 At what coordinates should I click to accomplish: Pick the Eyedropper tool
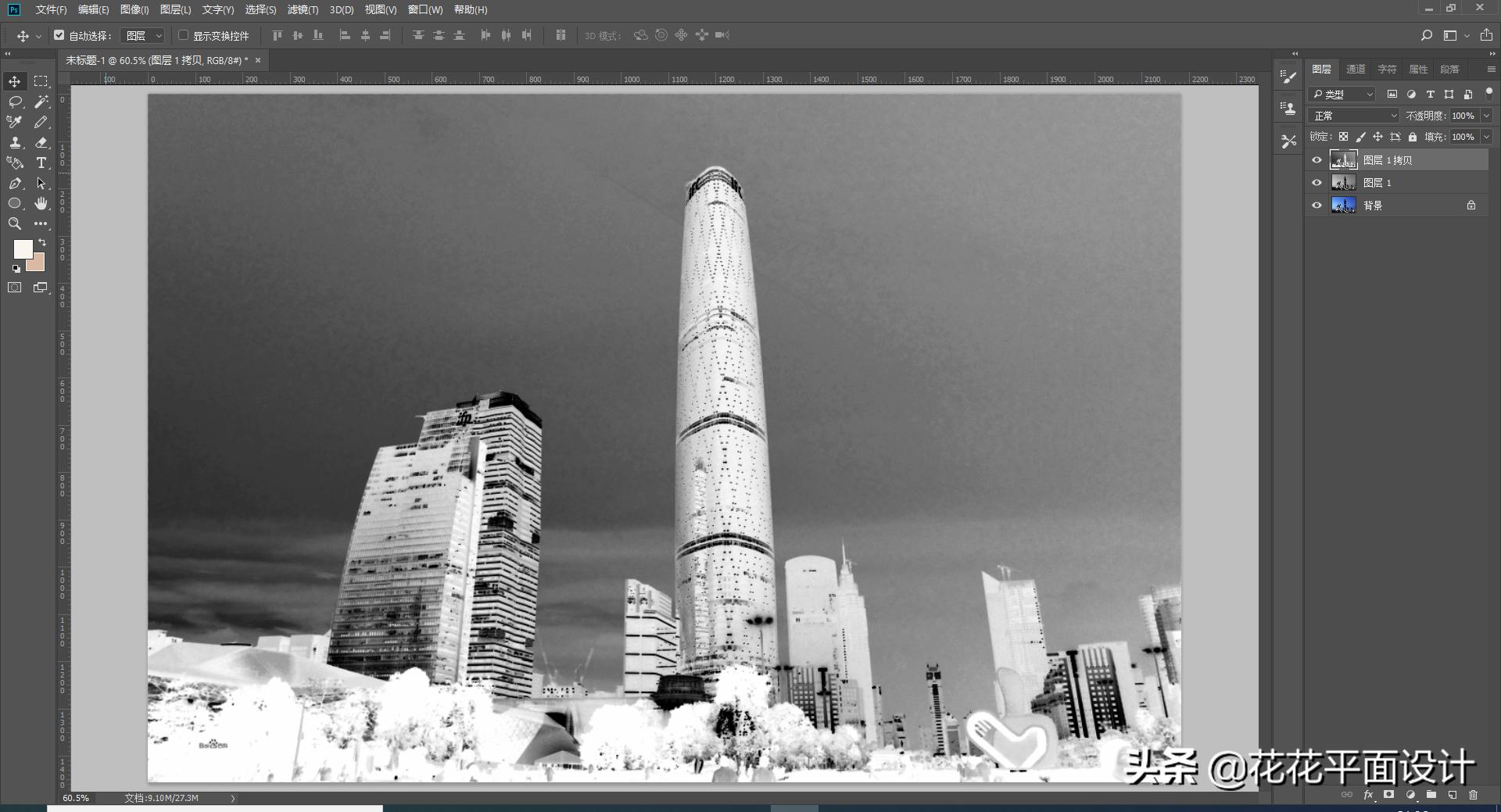click(14, 122)
